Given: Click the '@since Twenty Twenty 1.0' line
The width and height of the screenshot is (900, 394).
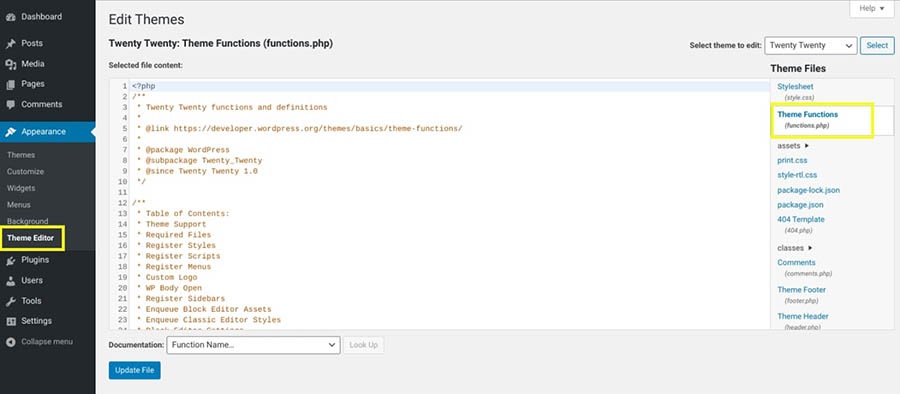Looking at the screenshot, I should tap(197, 171).
